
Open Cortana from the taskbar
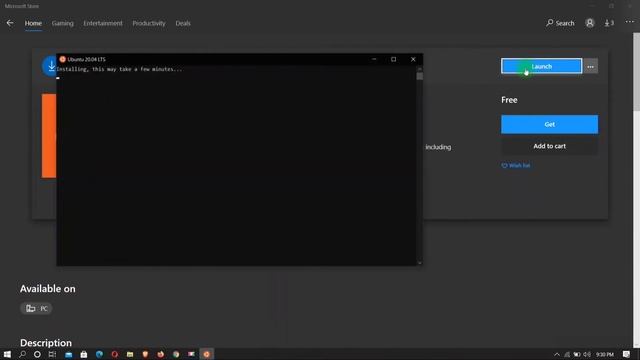click(37, 354)
